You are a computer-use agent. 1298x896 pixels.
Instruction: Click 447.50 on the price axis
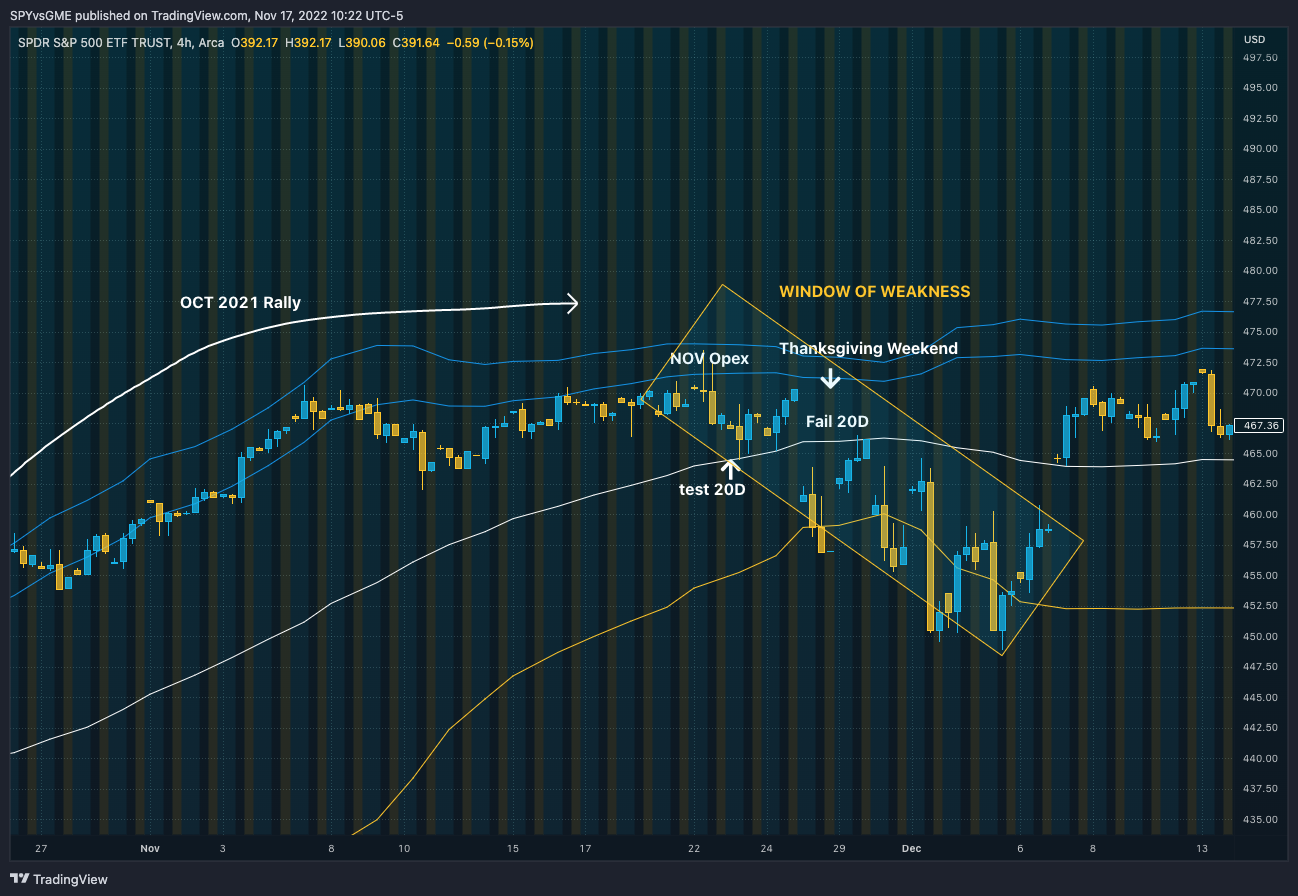click(x=1260, y=667)
